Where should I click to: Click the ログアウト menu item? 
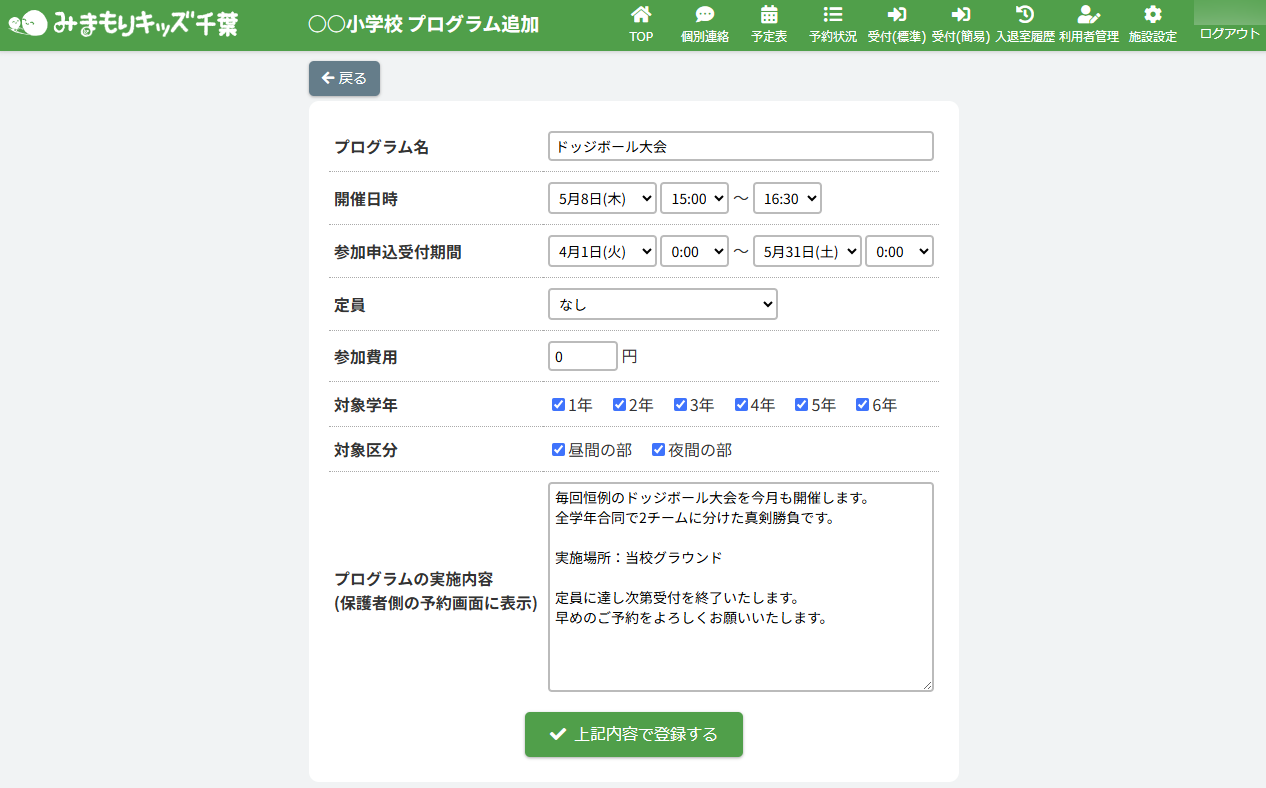(1229, 33)
